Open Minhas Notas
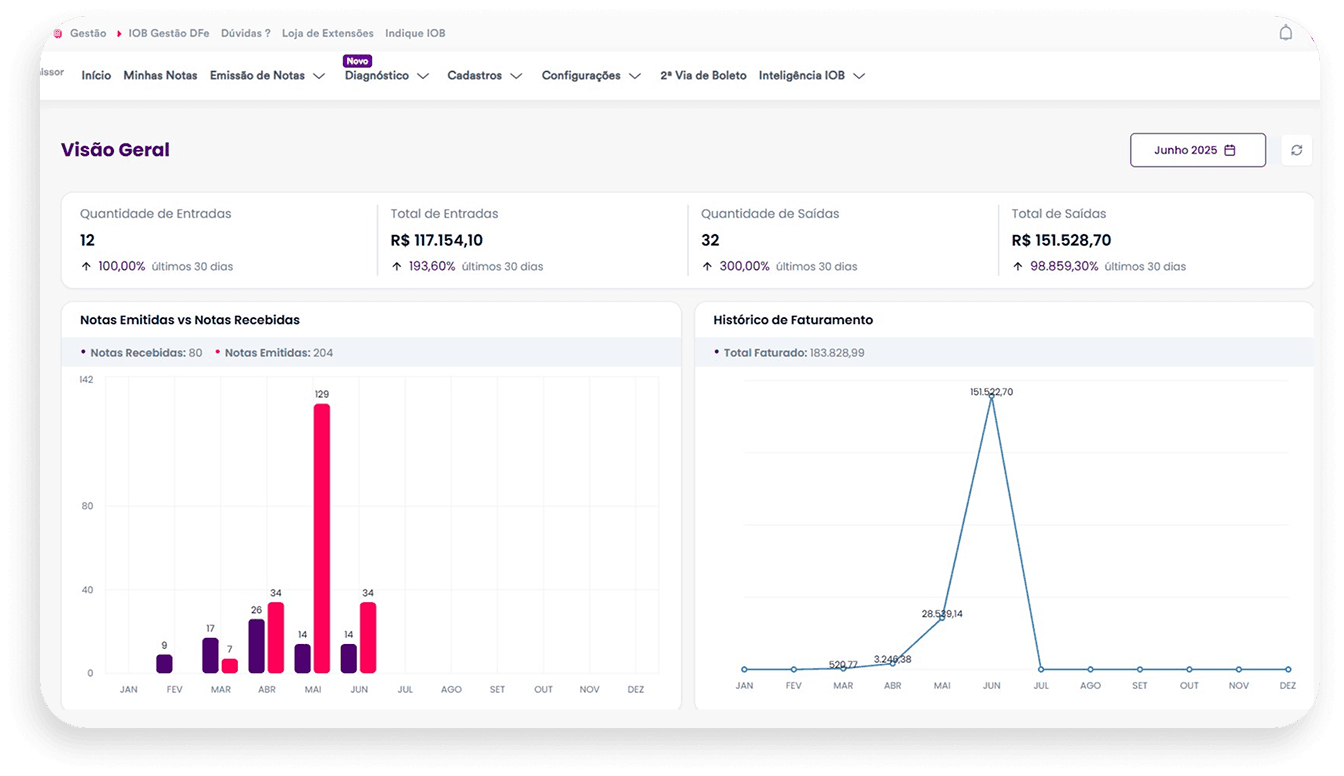The height and width of the screenshot is (776, 1344). (160, 75)
